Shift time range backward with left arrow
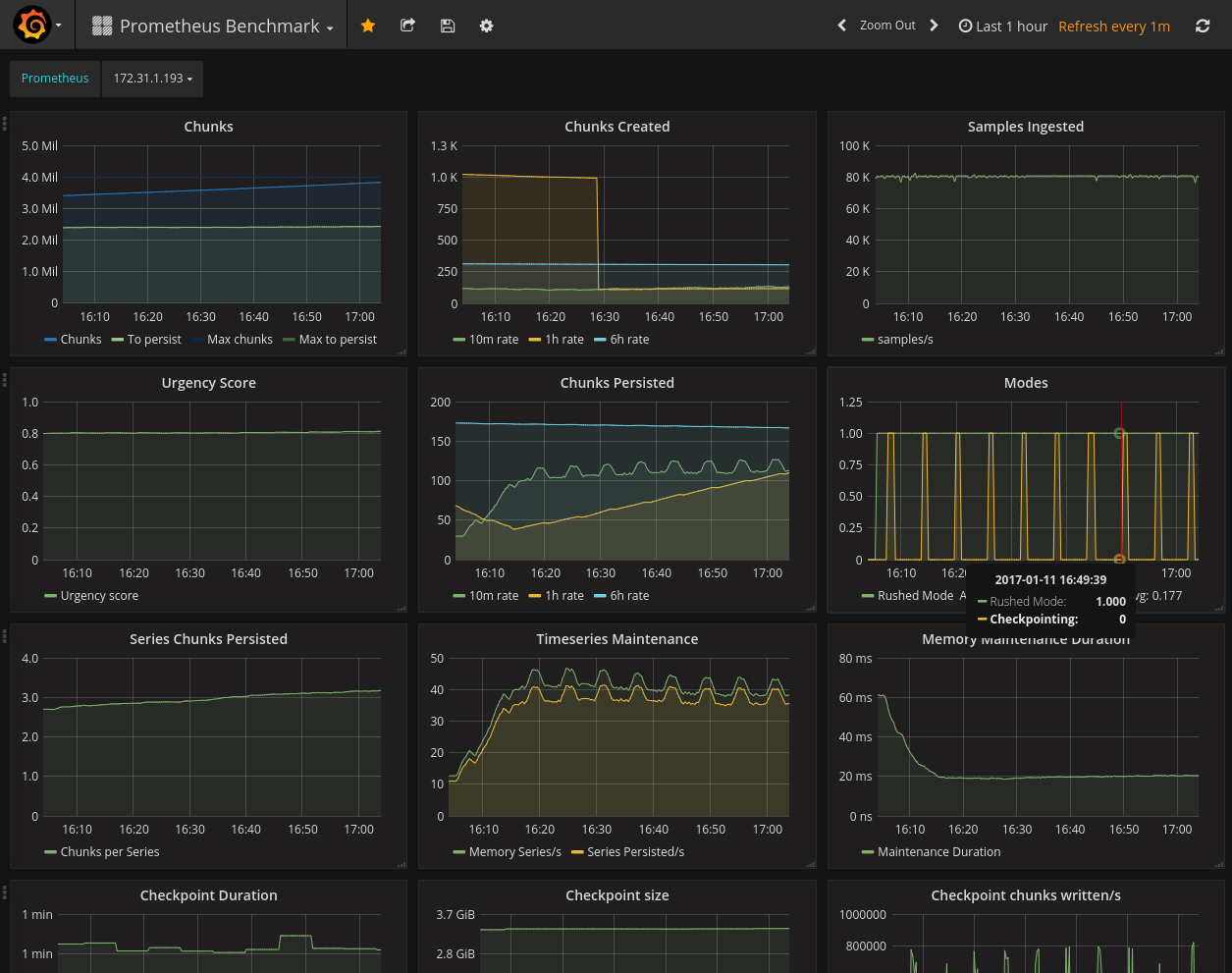1232x973 pixels. 841,26
